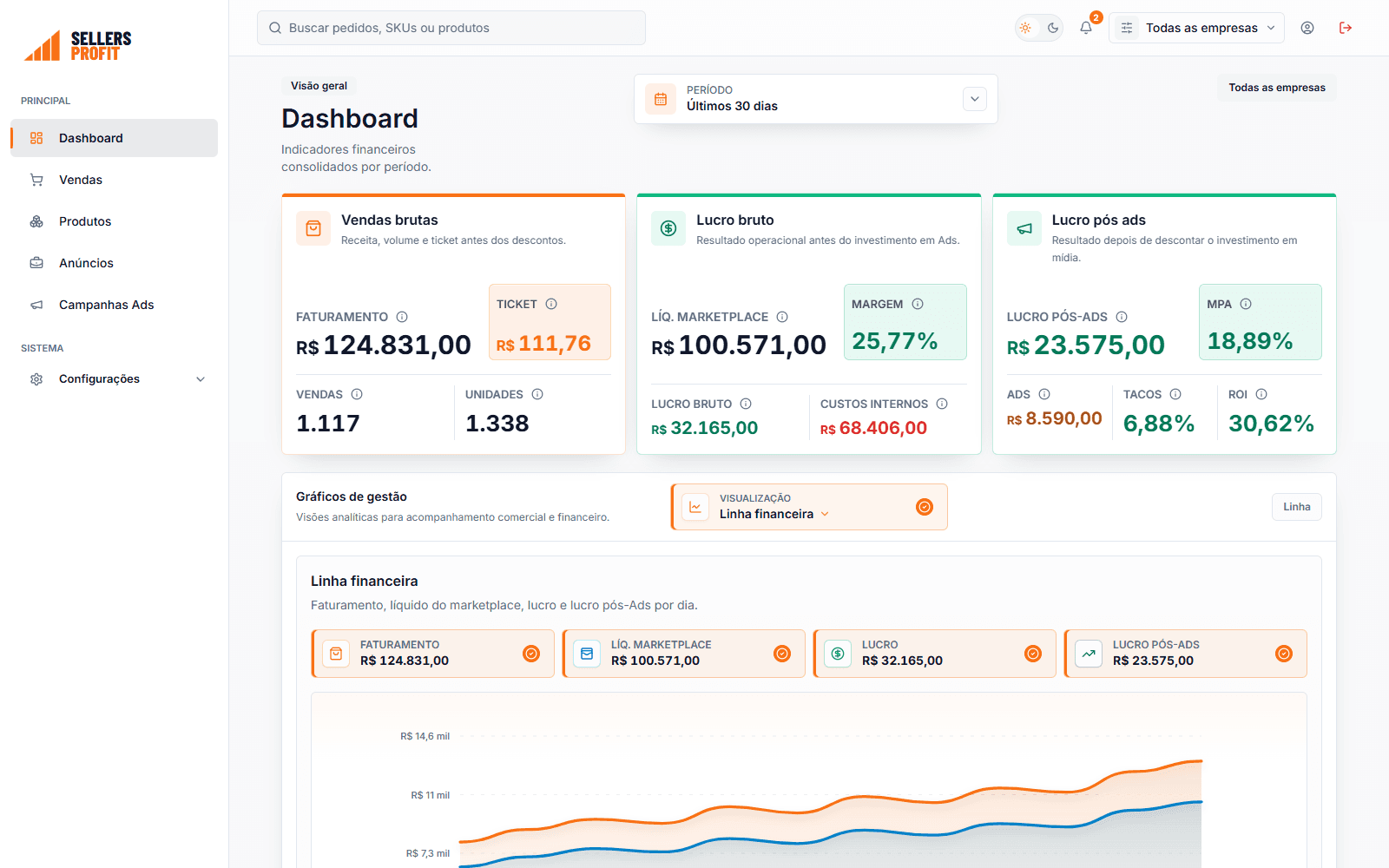Show info for ROI metric
This screenshot has width=1389, height=868.
(x=1261, y=394)
